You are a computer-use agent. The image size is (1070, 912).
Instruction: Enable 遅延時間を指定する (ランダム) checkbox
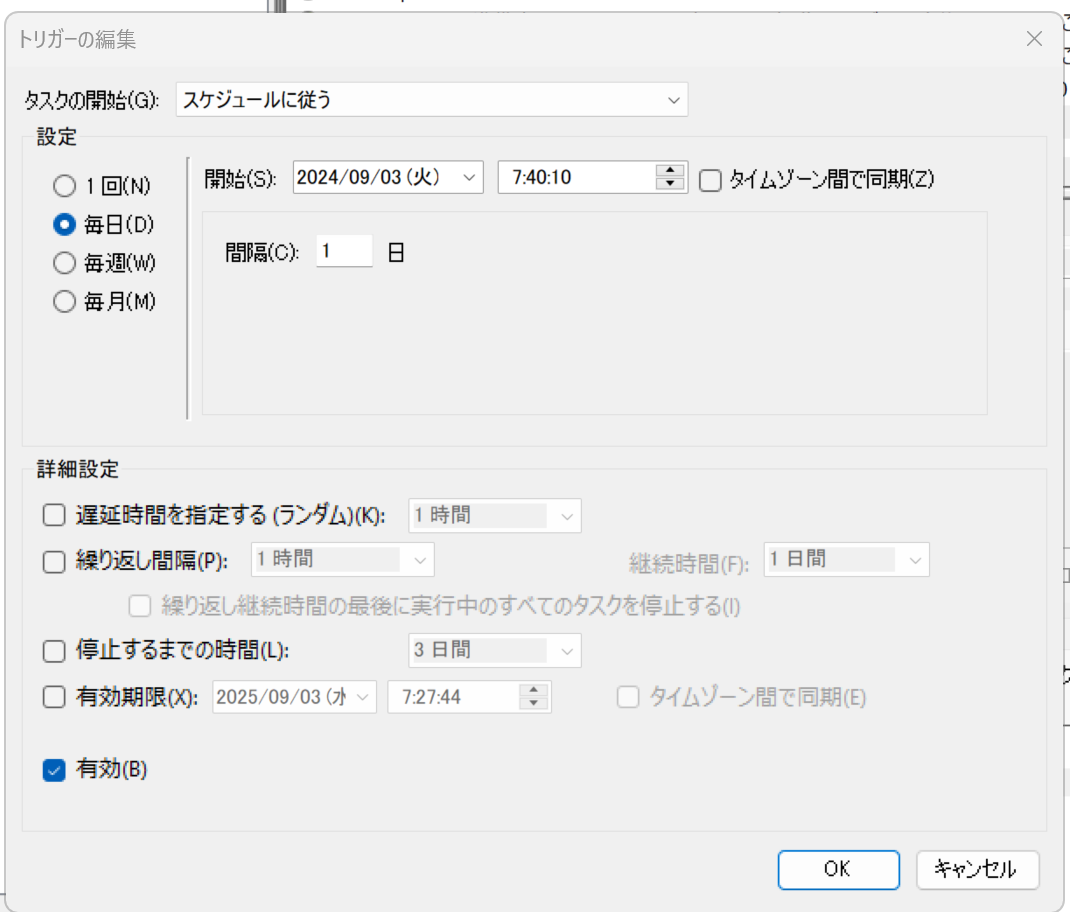(54, 516)
